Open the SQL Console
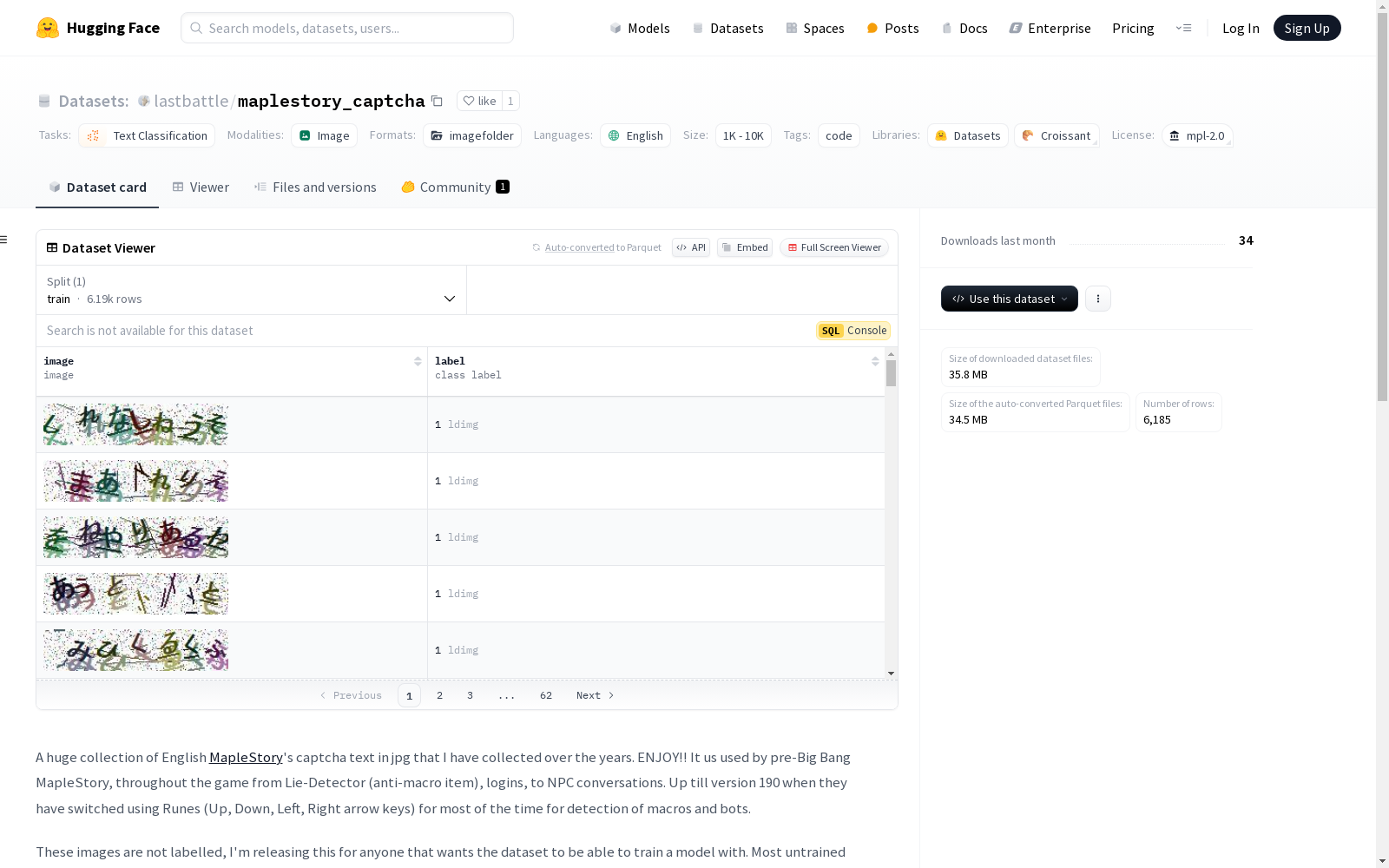Image resolution: width=1389 pixels, height=868 pixels. (x=853, y=331)
